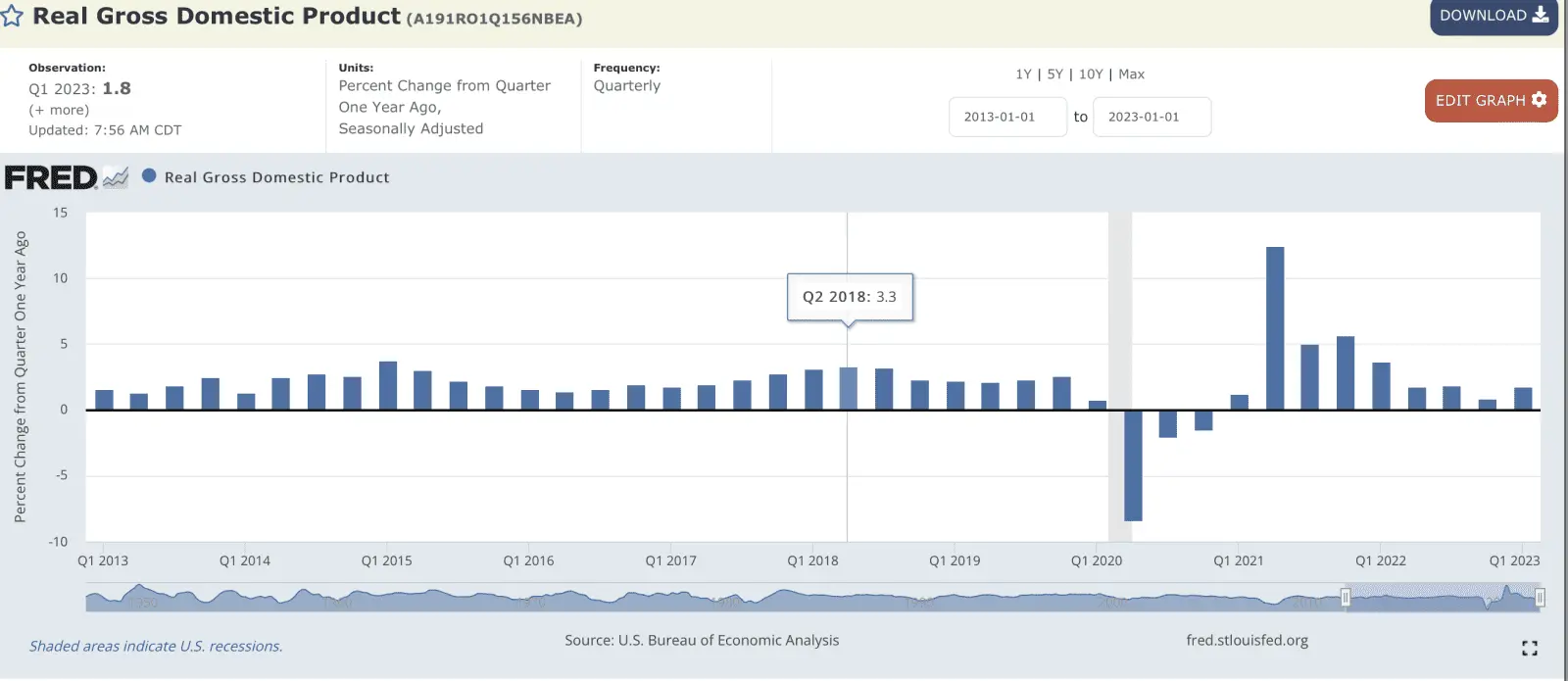Viewport: 1568px width, 681px height.
Task: Open the EDIT GRAPH panel
Action: pyautogui.click(x=1490, y=101)
